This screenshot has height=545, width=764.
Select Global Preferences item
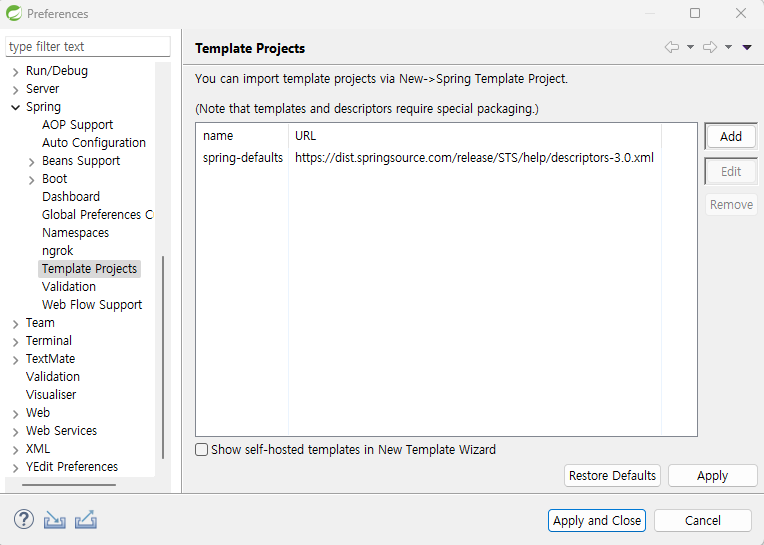[97, 214]
